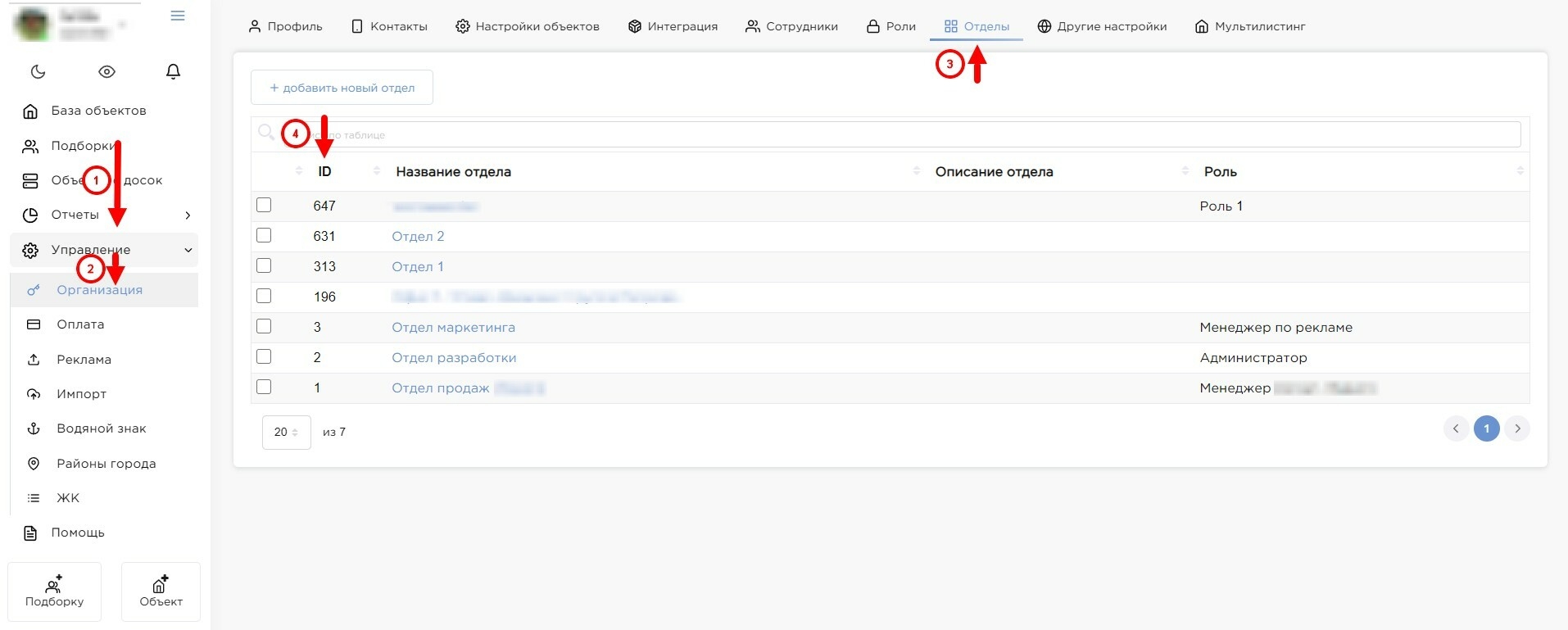
Task: Select checkbox for department ID 631
Action: (x=264, y=236)
